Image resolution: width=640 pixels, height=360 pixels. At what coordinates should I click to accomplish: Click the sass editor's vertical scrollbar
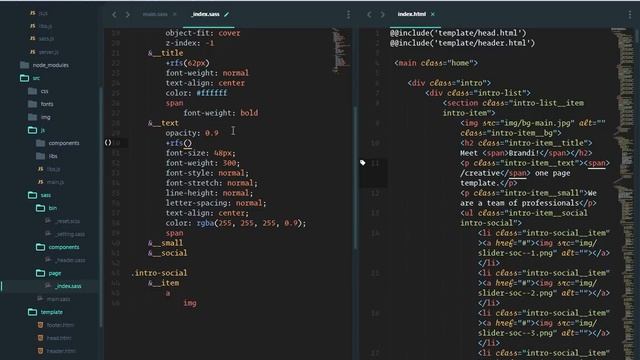355,178
